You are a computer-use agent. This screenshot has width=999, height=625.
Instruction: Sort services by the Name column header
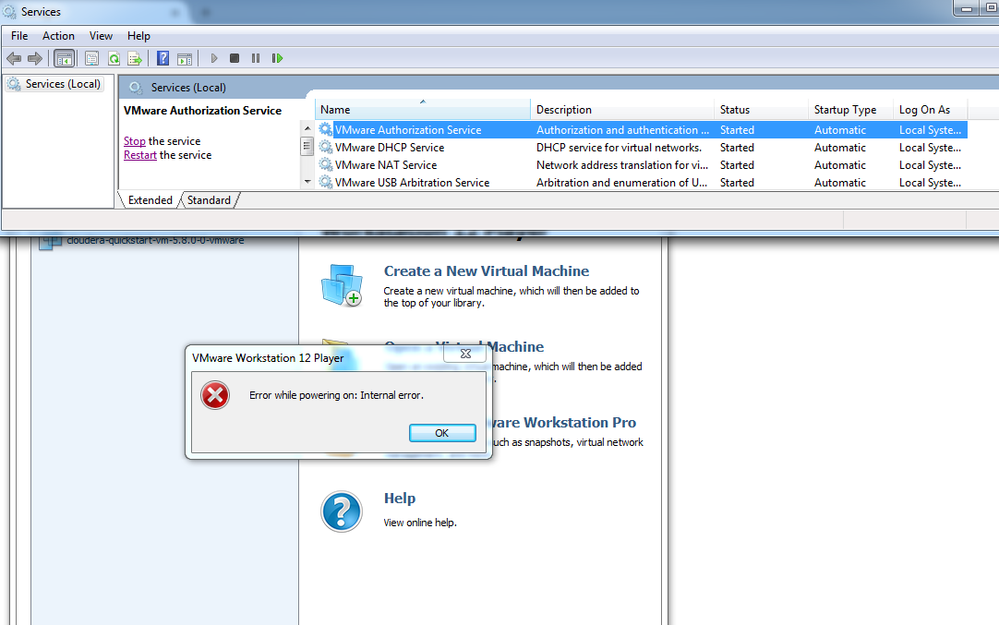click(422, 110)
